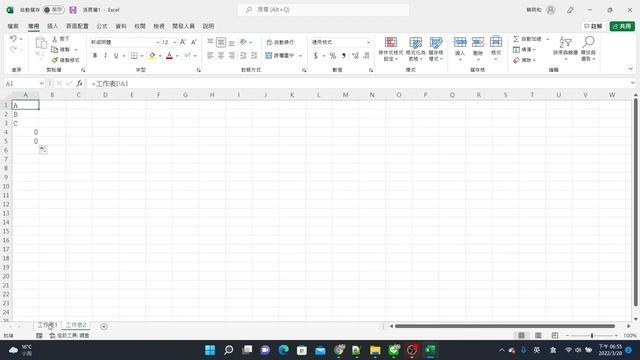Align cell content to bottom
Screen dimensions: 640x360
pyautogui.click(x=231, y=42)
